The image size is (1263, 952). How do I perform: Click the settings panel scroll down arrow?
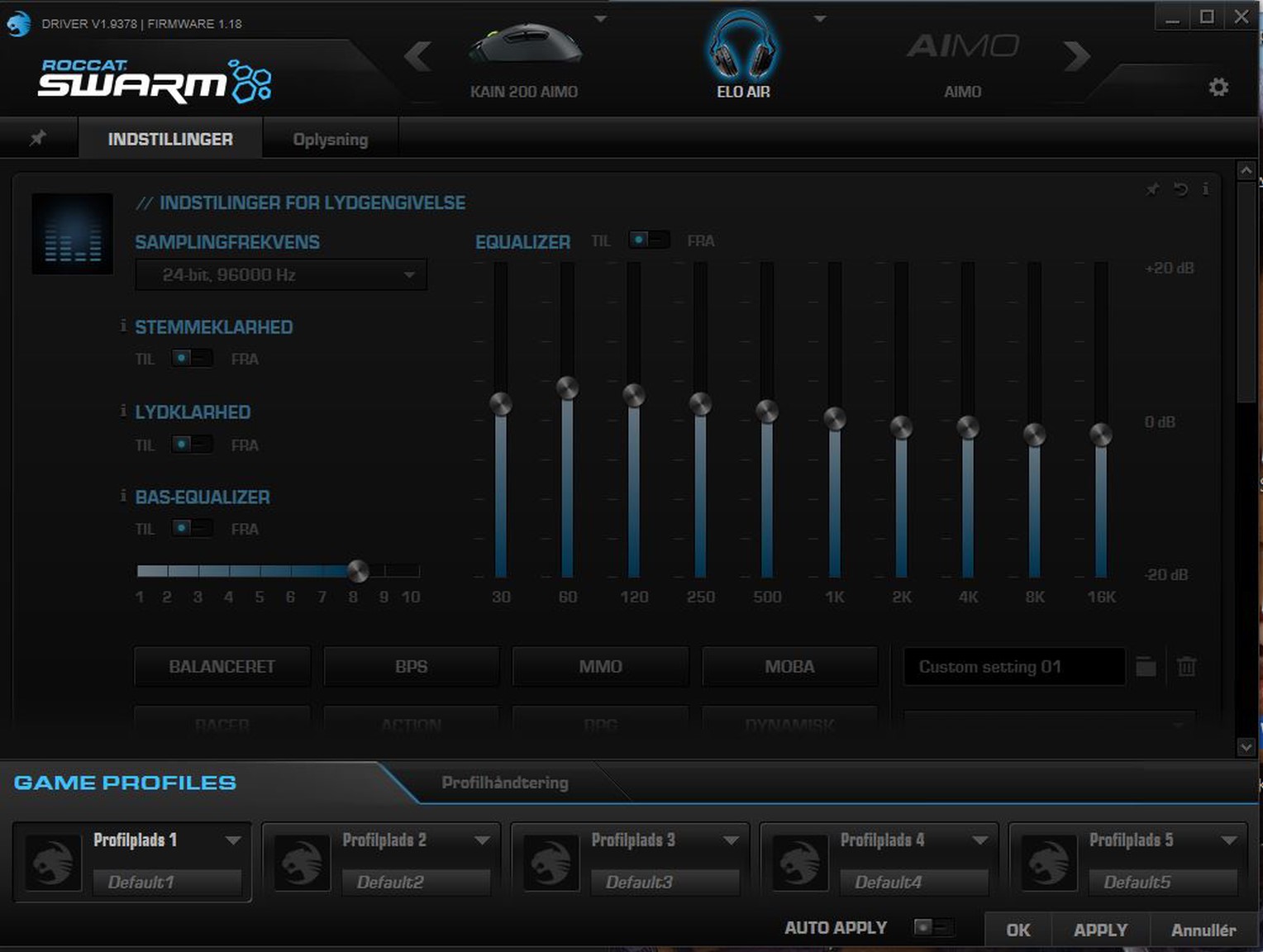coord(1246,747)
